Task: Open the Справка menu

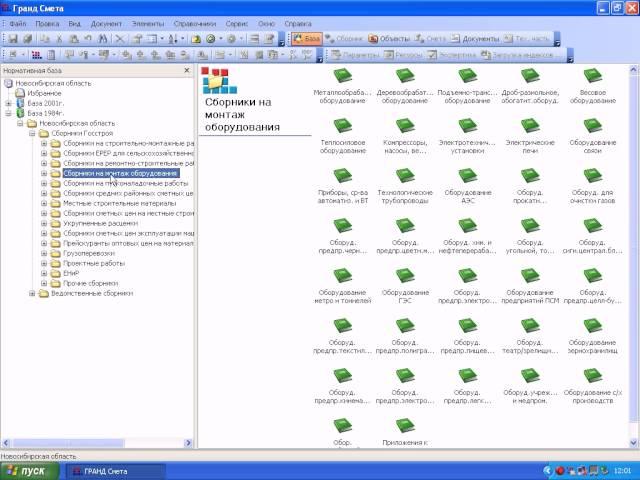Action: point(298,24)
